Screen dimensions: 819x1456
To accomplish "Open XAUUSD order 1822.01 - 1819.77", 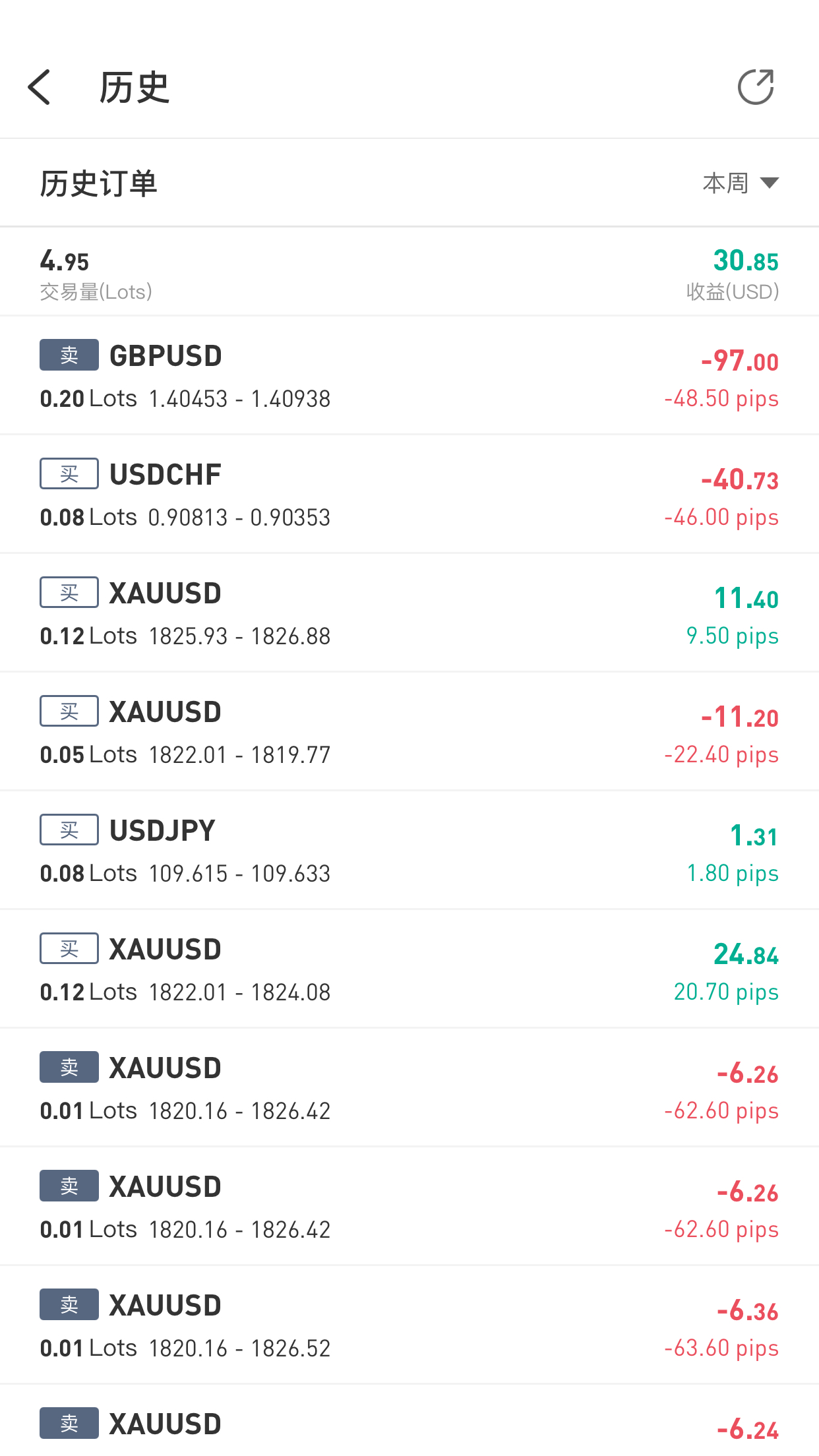I will point(409,731).
